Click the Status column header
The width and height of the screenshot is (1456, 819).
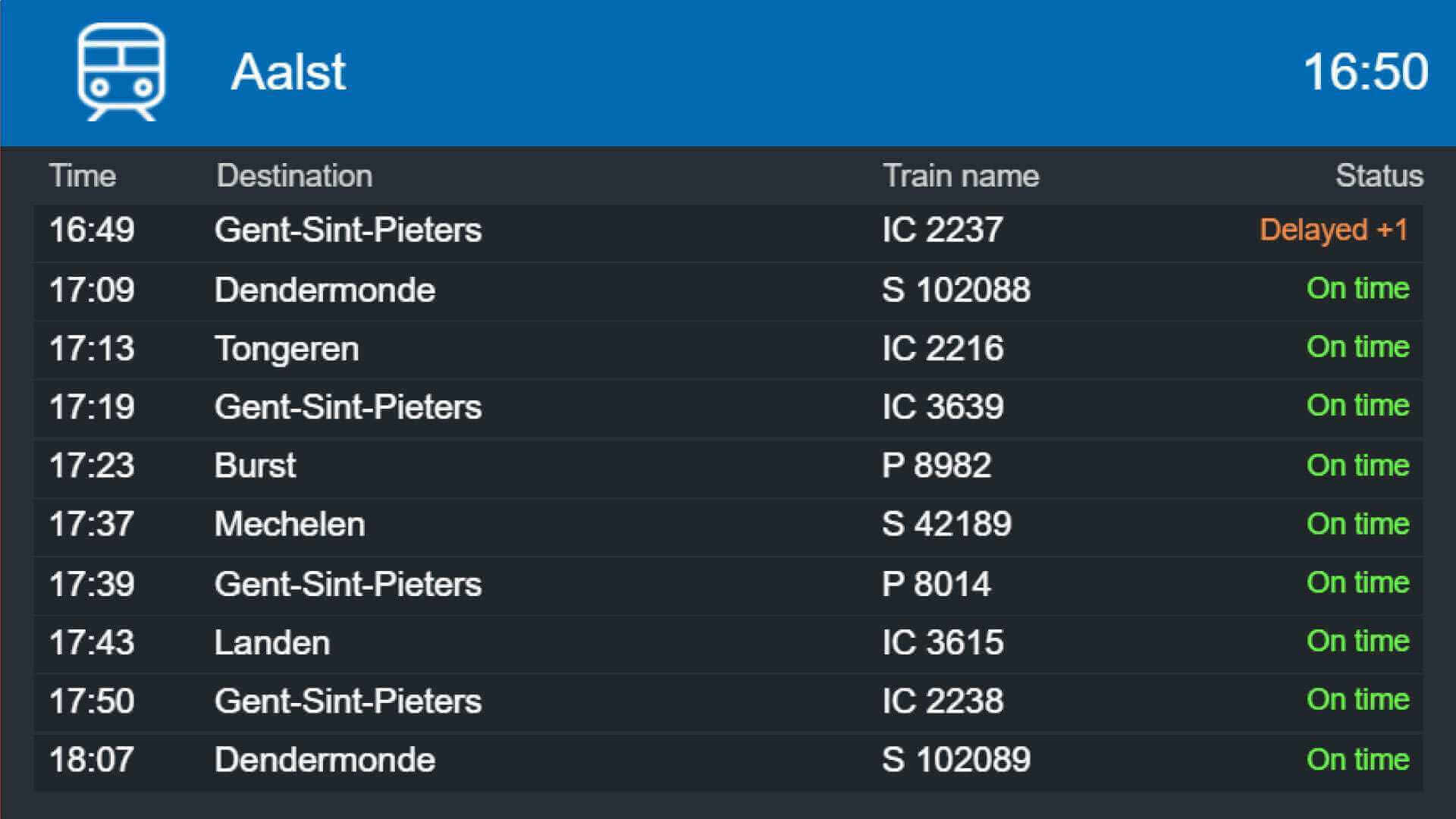pos(1379,176)
